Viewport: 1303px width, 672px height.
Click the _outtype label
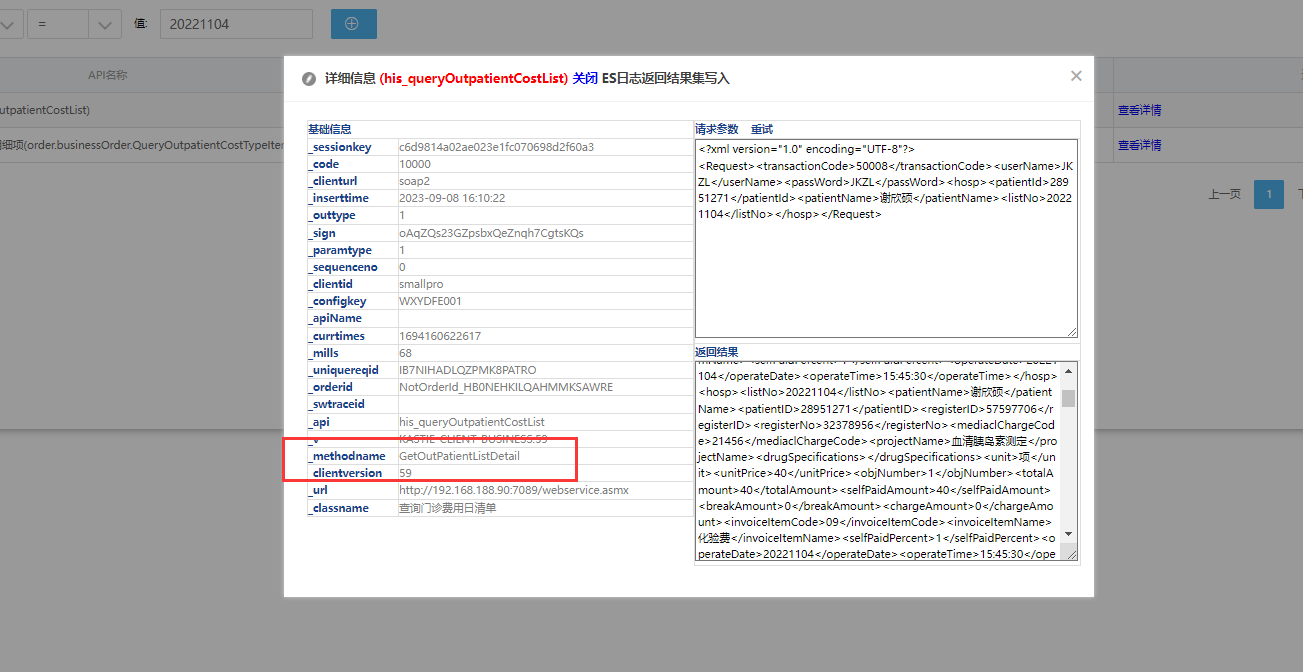331,215
